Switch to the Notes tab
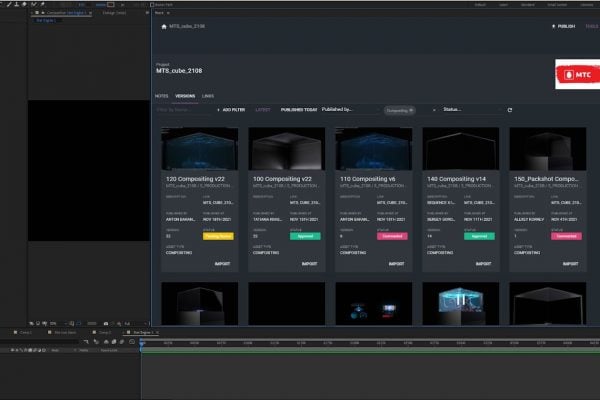Viewport: 600px width, 400px height. point(162,96)
